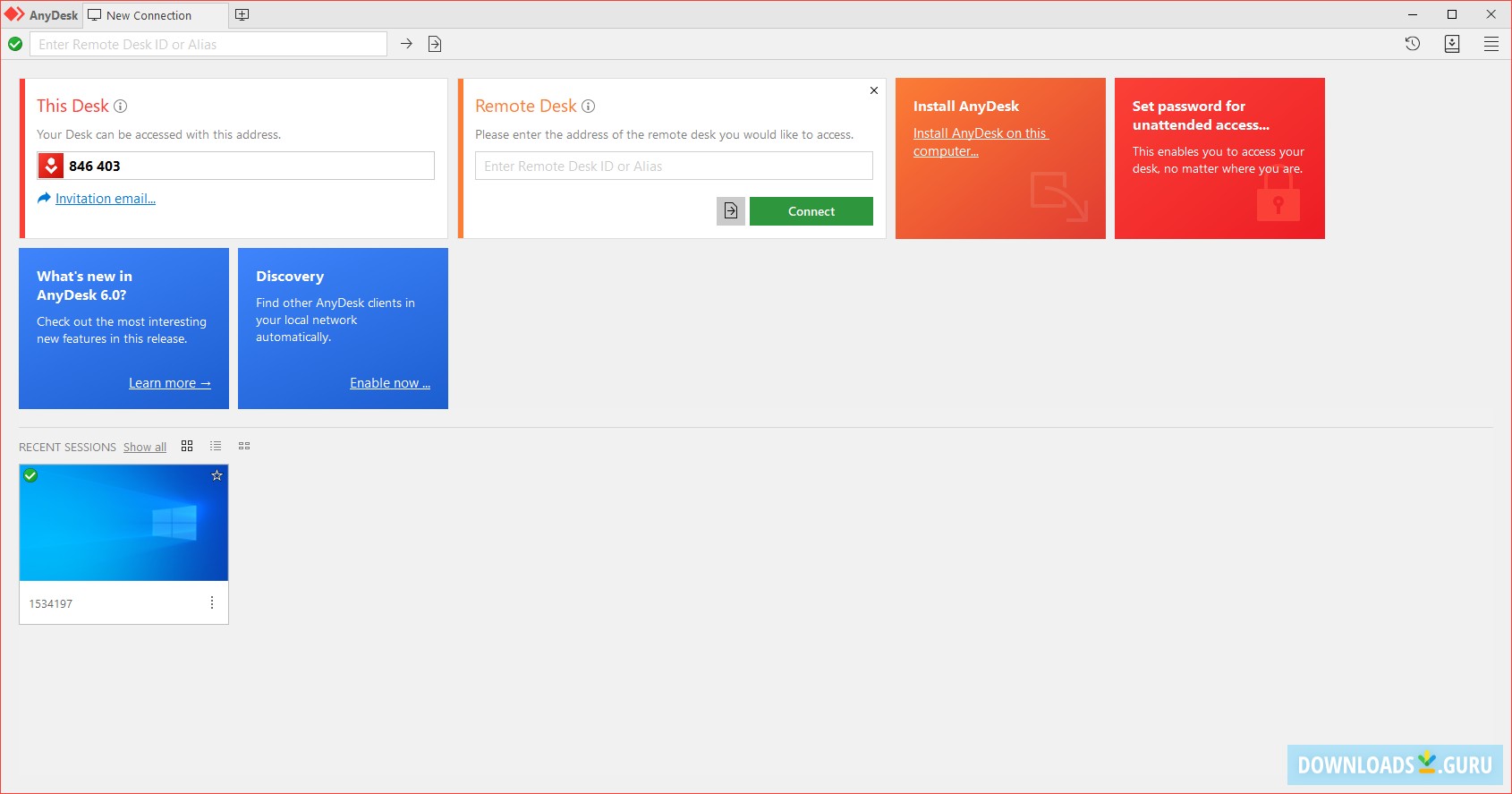Open options menu for session 1534197
This screenshot has width=1512, height=794.
[x=212, y=602]
